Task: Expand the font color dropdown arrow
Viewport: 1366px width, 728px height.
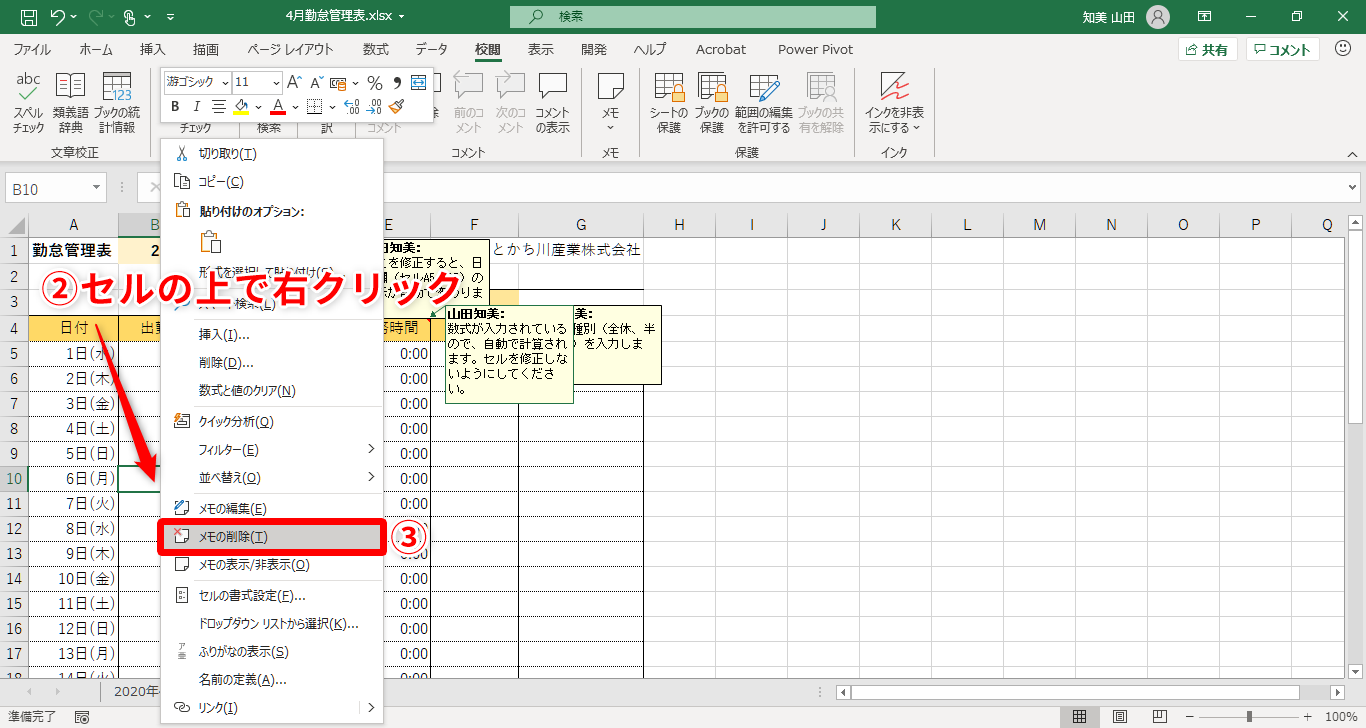Action: pos(296,107)
